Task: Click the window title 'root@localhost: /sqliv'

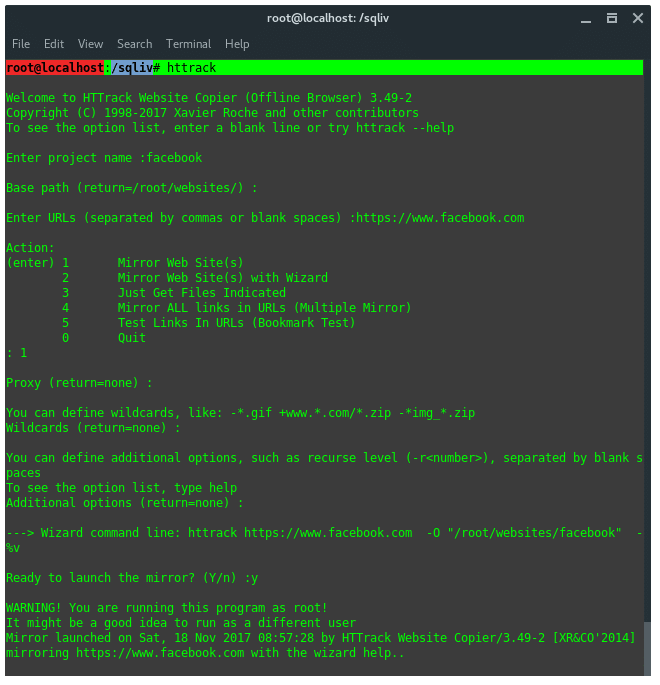Action: (x=328, y=18)
